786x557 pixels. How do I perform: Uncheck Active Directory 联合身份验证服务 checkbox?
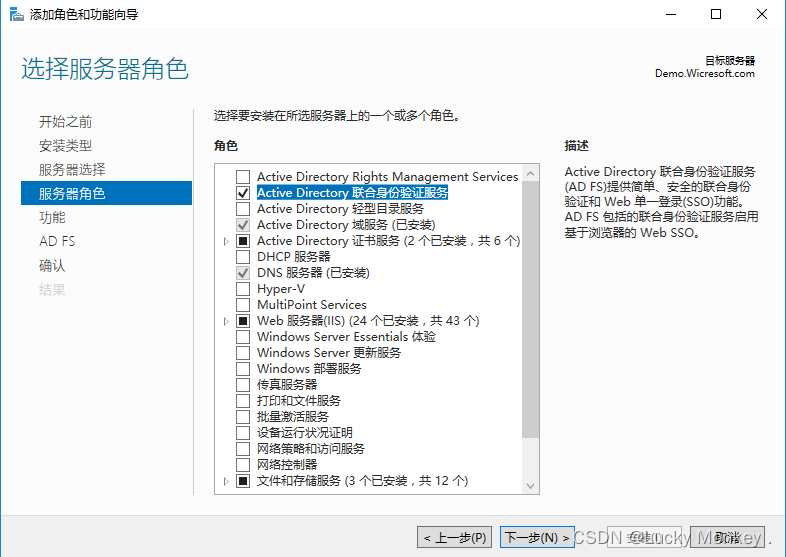click(x=243, y=193)
